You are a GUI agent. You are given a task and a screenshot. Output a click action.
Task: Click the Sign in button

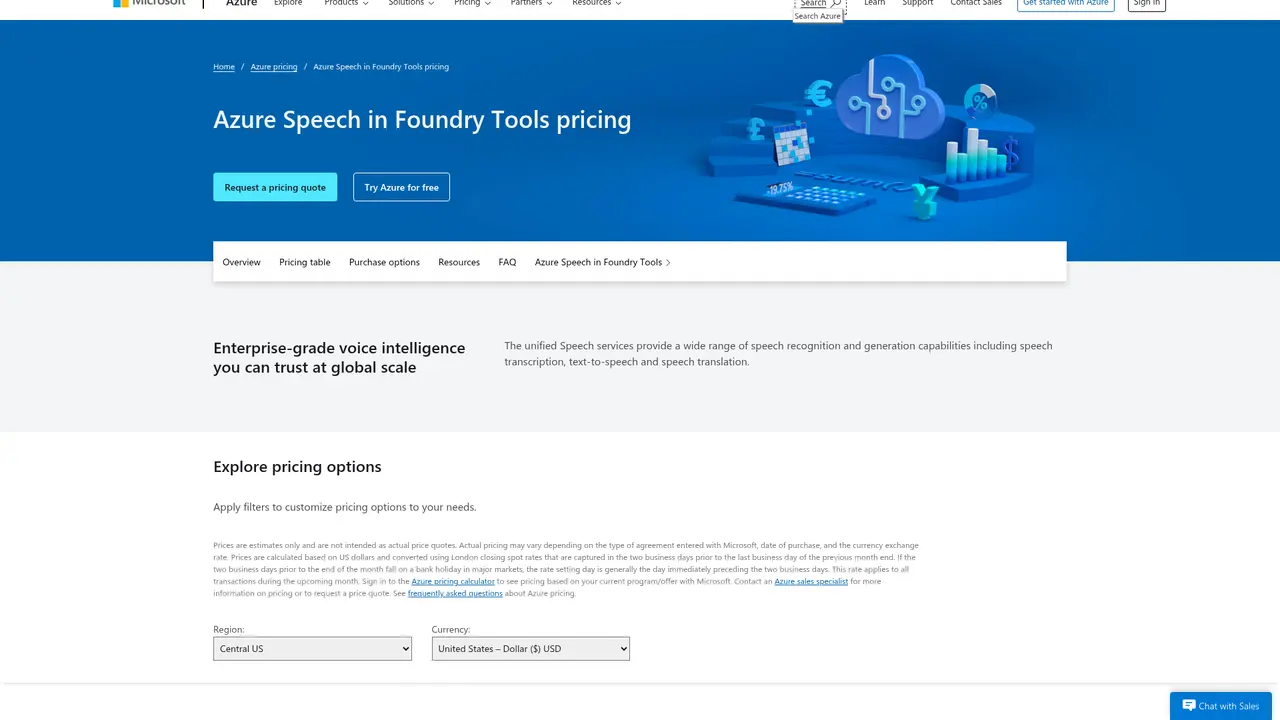pyautogui.click(x=1147, y=4)
